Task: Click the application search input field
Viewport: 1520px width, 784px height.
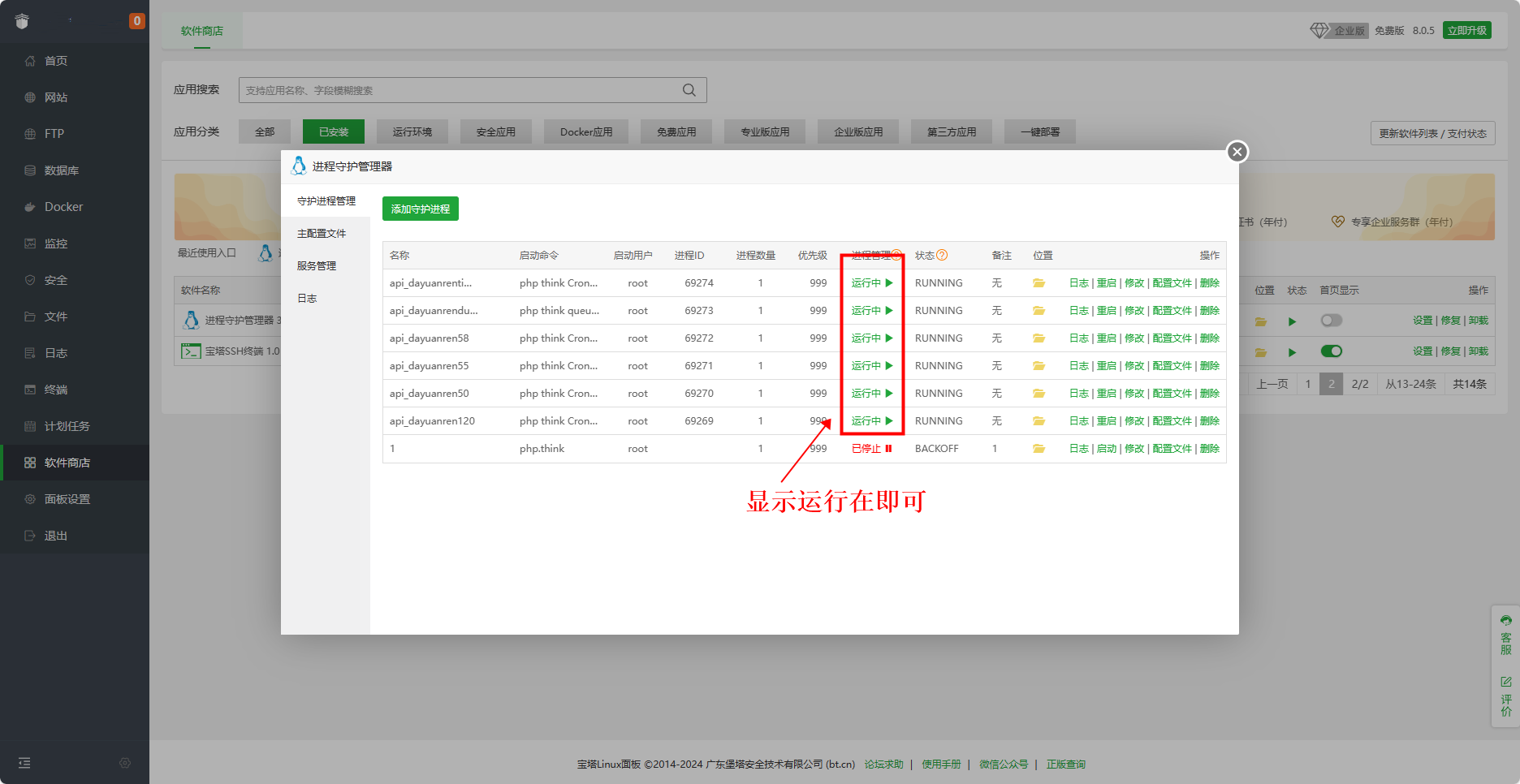Action: click(459, 90)
